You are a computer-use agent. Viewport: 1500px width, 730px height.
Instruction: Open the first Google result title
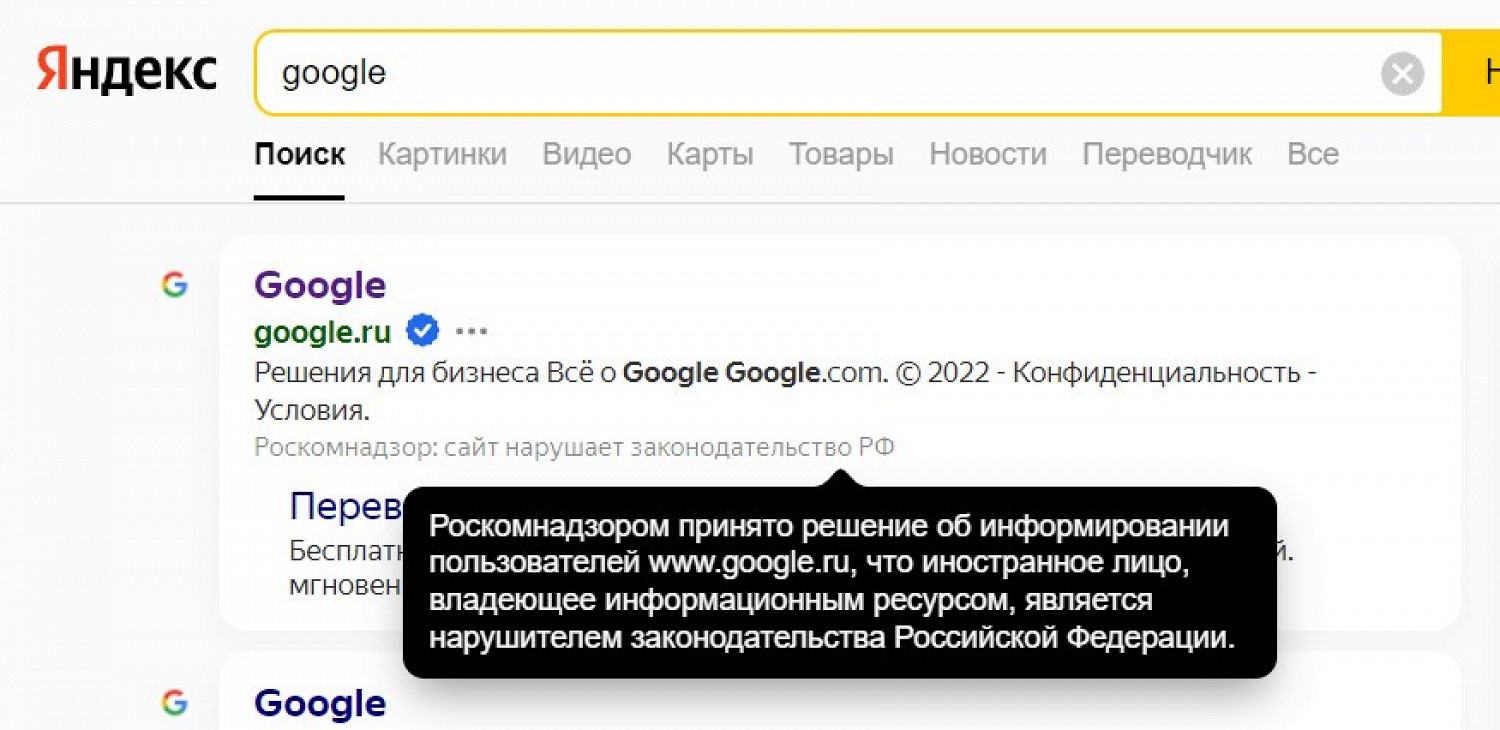coord(320,286)
